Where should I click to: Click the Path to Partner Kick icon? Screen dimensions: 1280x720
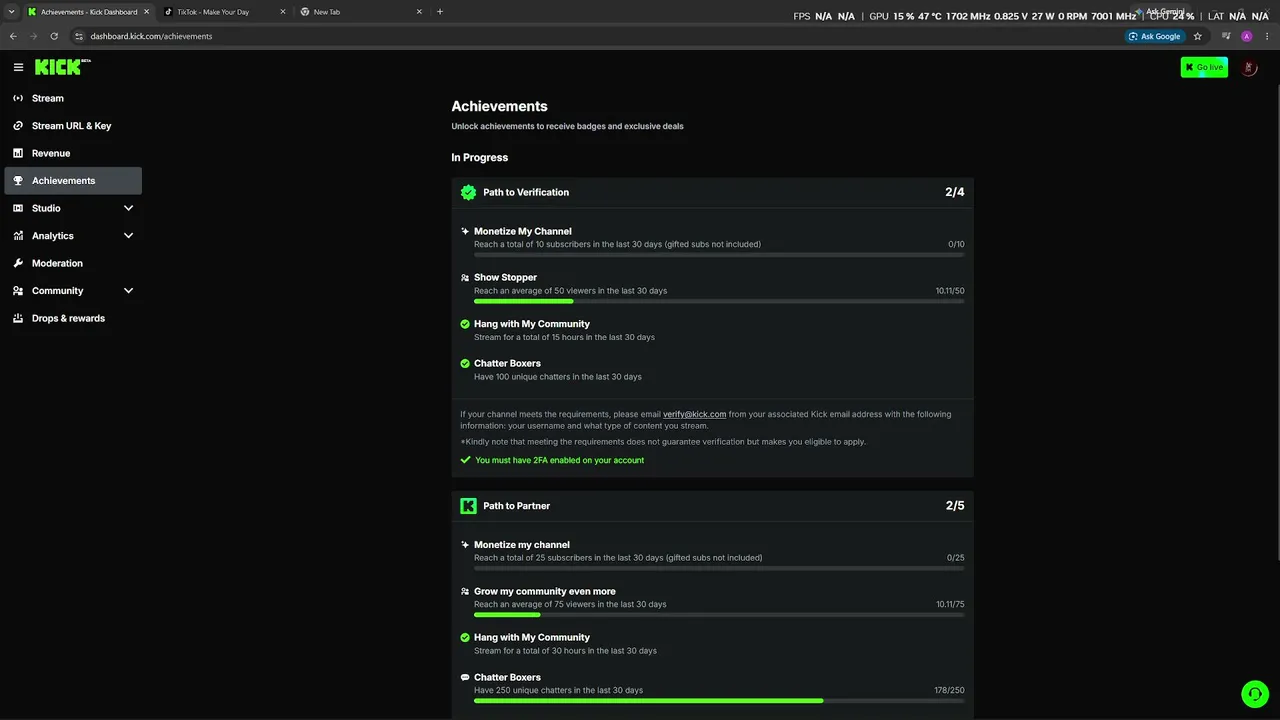tap(468, 506)
